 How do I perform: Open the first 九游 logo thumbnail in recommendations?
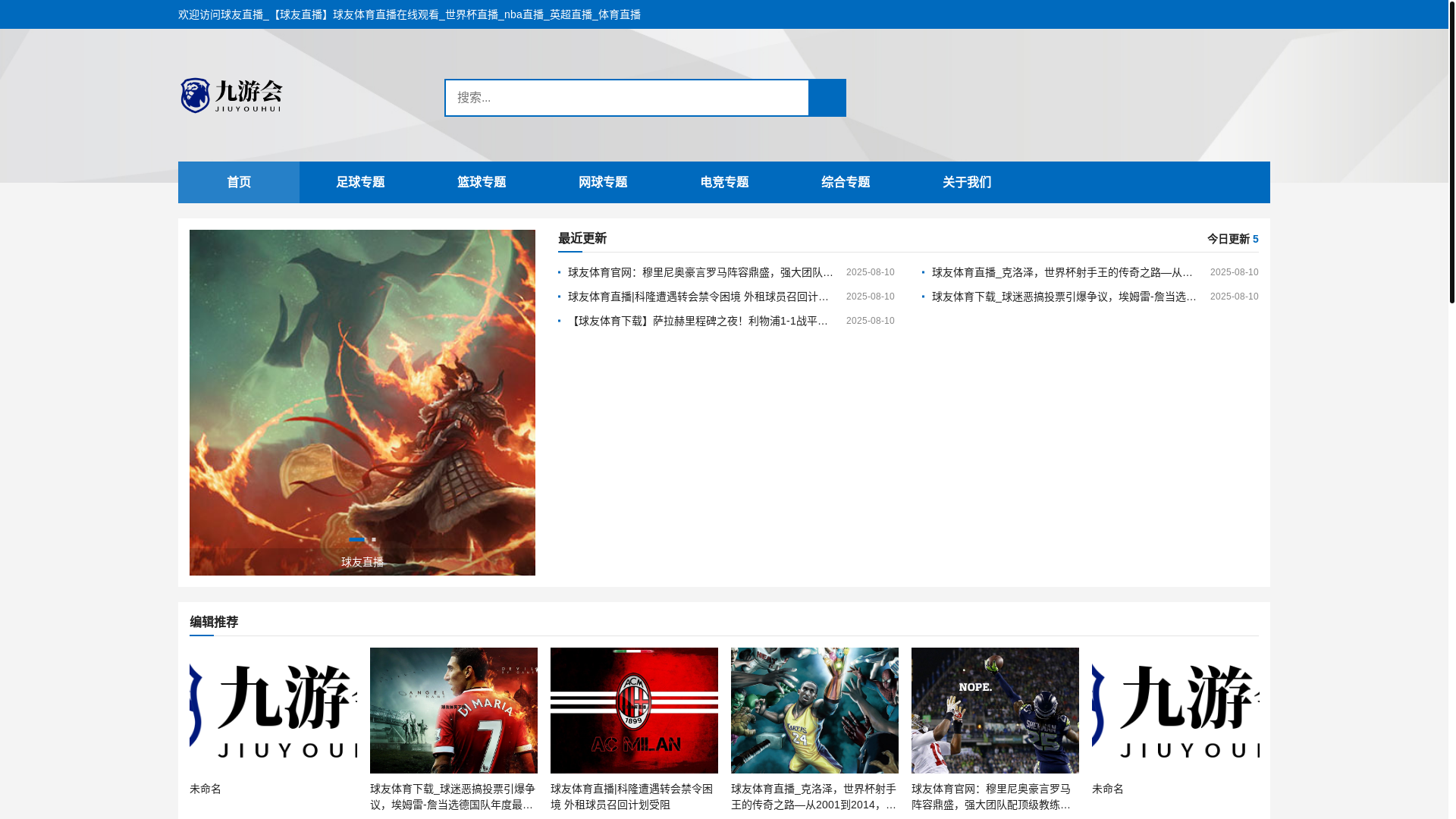(273, 711)
